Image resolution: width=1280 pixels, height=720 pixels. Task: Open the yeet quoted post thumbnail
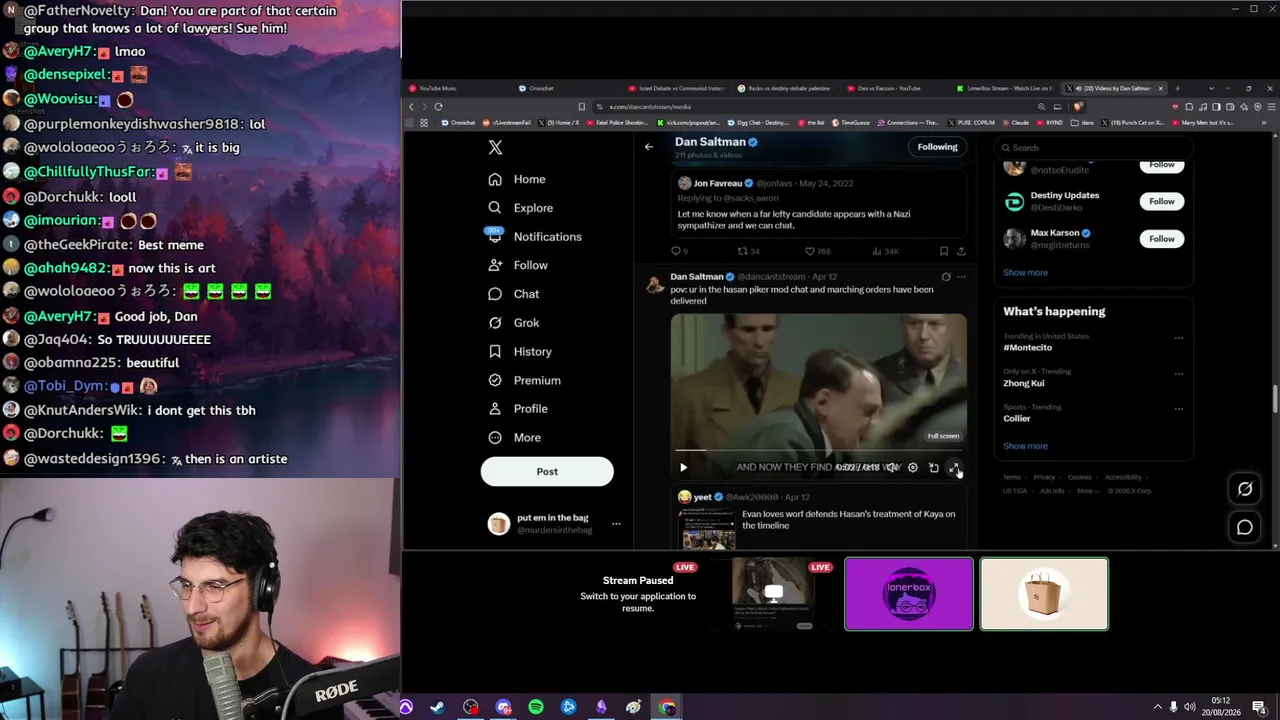tap(708, 529)
